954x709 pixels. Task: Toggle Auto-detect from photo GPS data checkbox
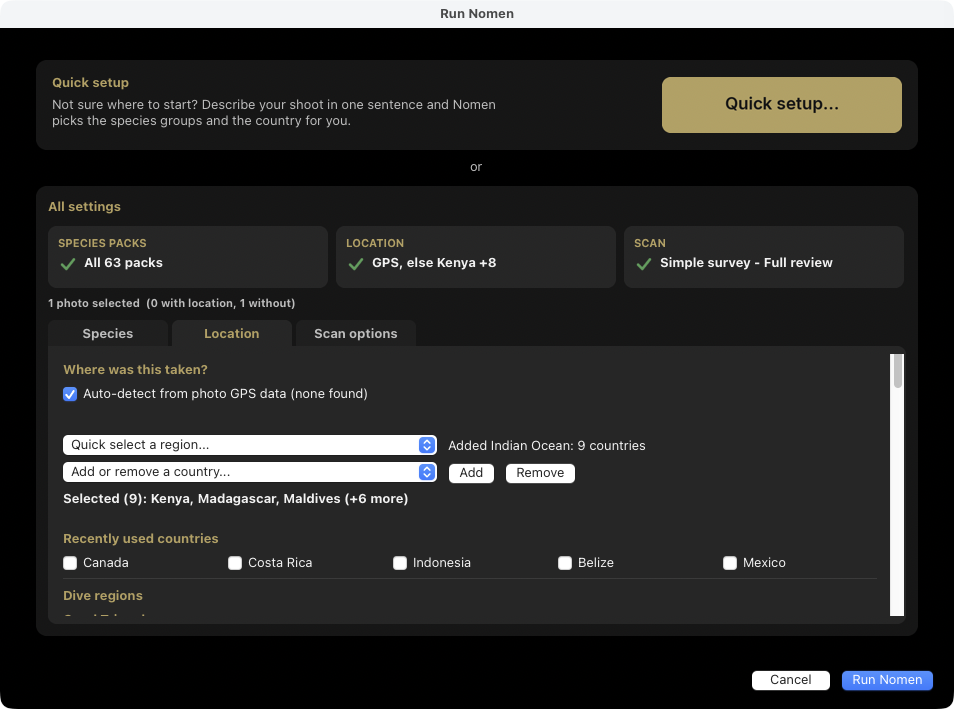tap(70, 394)
